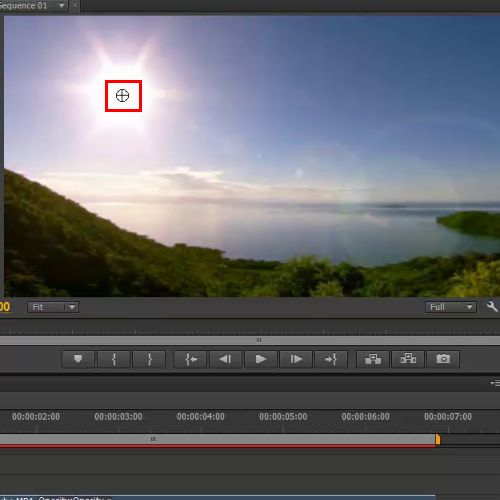
Task: Click the 00:00:06:00 ruler mark
Action: tap(366, 417)
